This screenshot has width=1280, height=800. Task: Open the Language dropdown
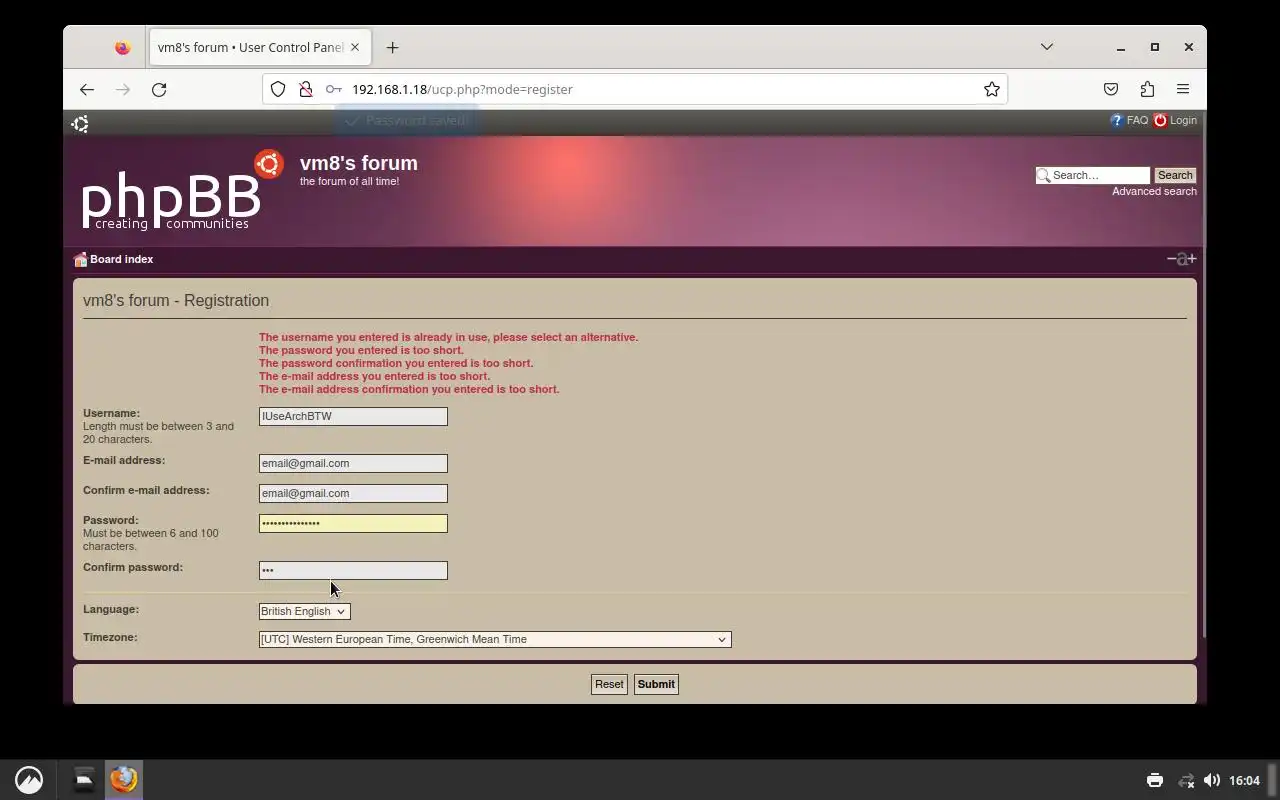point(304,611)
